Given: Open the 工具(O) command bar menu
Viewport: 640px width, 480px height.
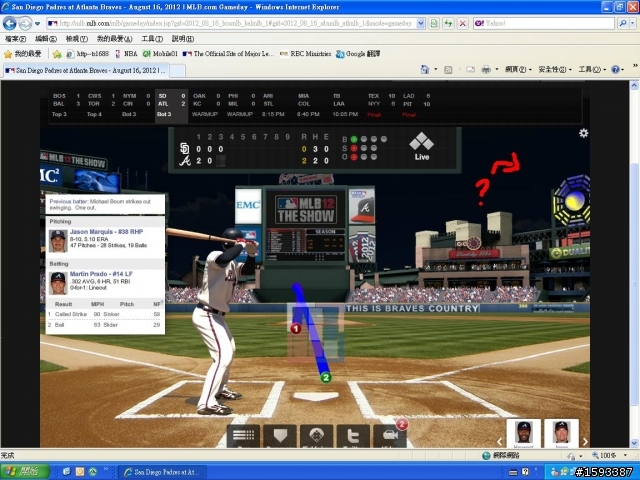Looking at the screenshot, I should 592,70.
